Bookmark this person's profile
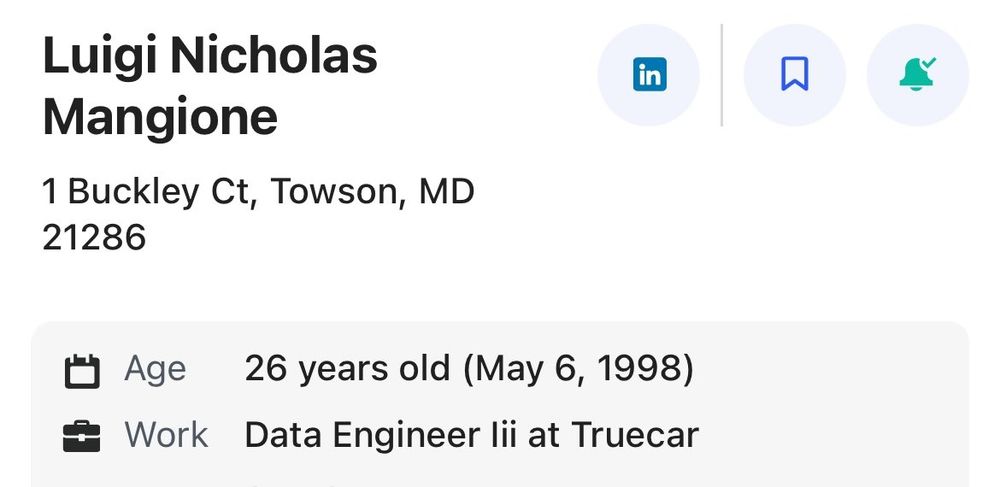This screenshot has height=487, width=1000. point(795,75)
